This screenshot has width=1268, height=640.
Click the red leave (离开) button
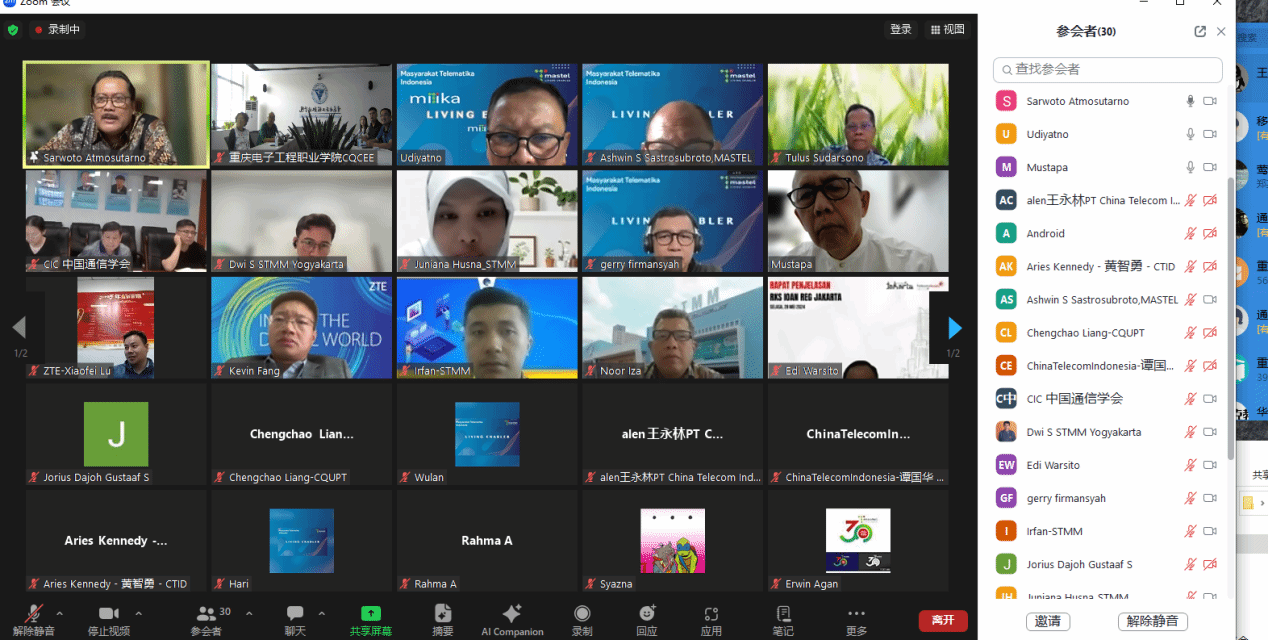[x=942, y=620]
